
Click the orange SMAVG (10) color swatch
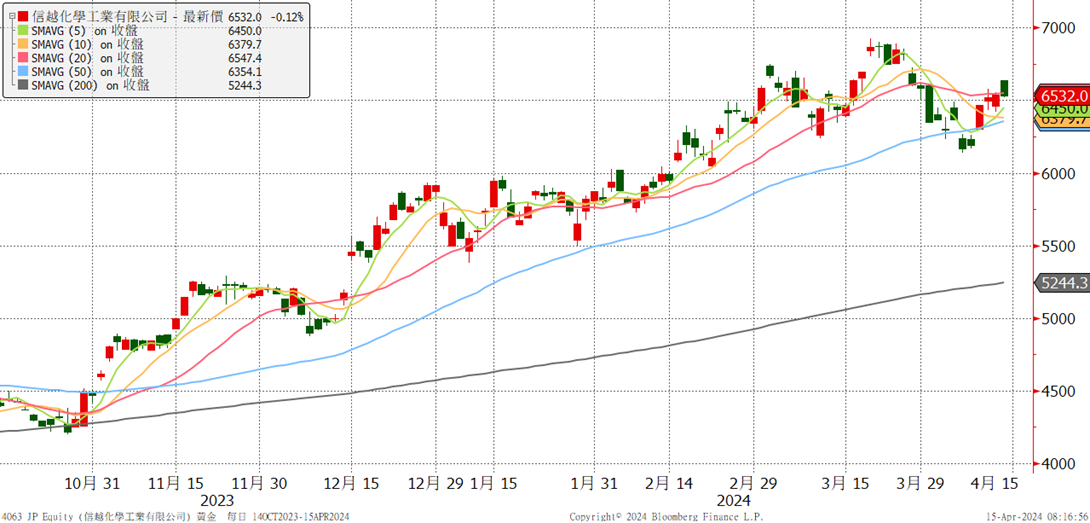21,44
